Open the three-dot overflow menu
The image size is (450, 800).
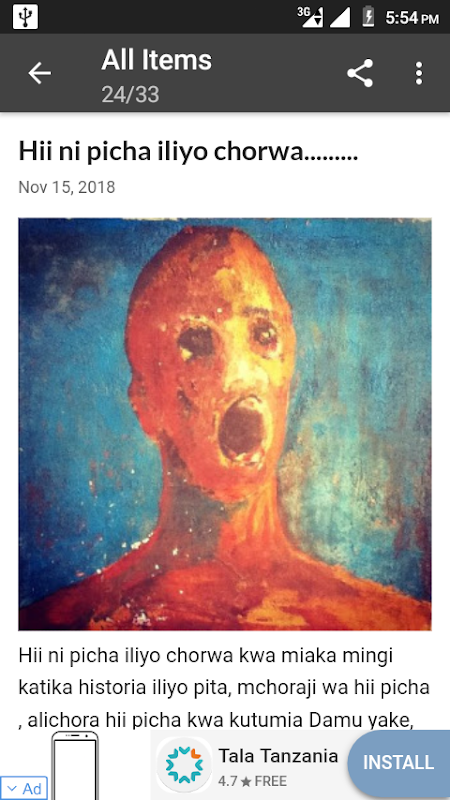click(x=419, y=73)
